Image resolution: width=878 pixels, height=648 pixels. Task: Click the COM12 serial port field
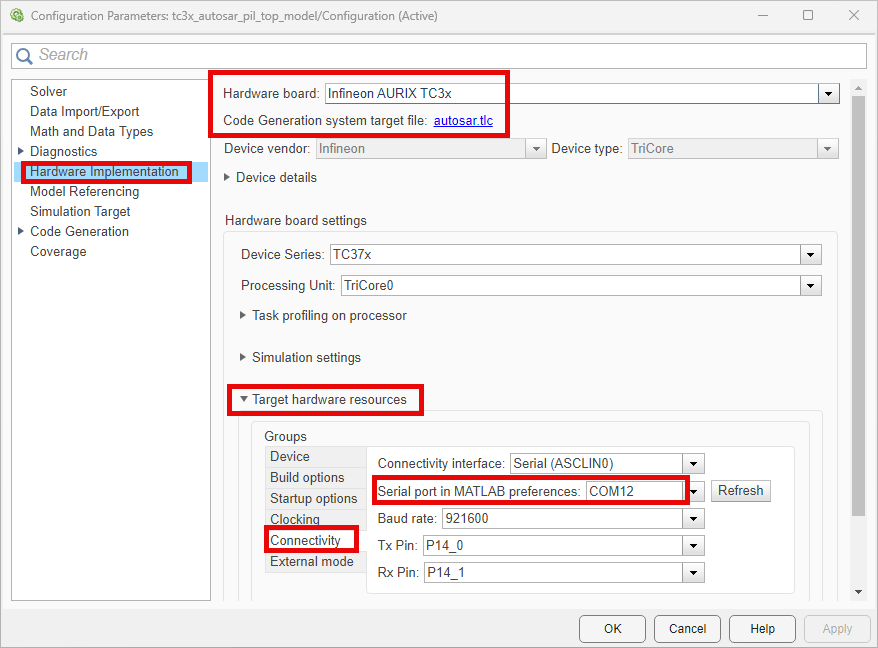pos(635,491)
